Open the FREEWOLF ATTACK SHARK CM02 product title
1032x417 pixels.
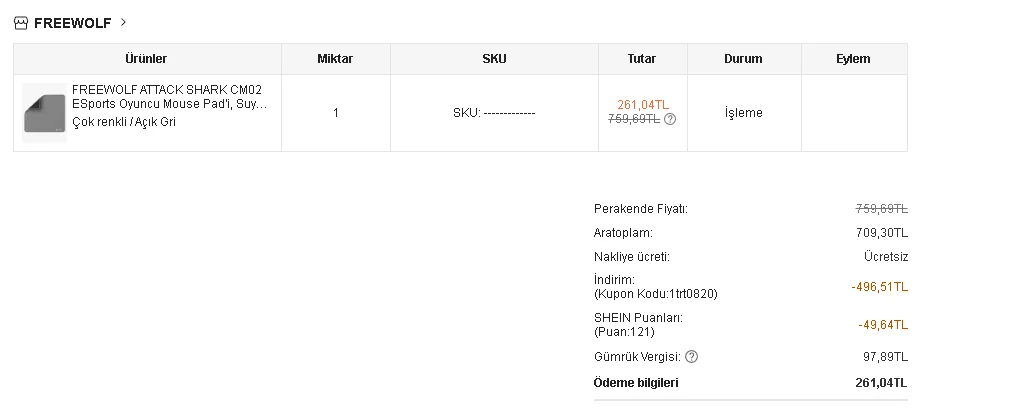click(169, 96)
